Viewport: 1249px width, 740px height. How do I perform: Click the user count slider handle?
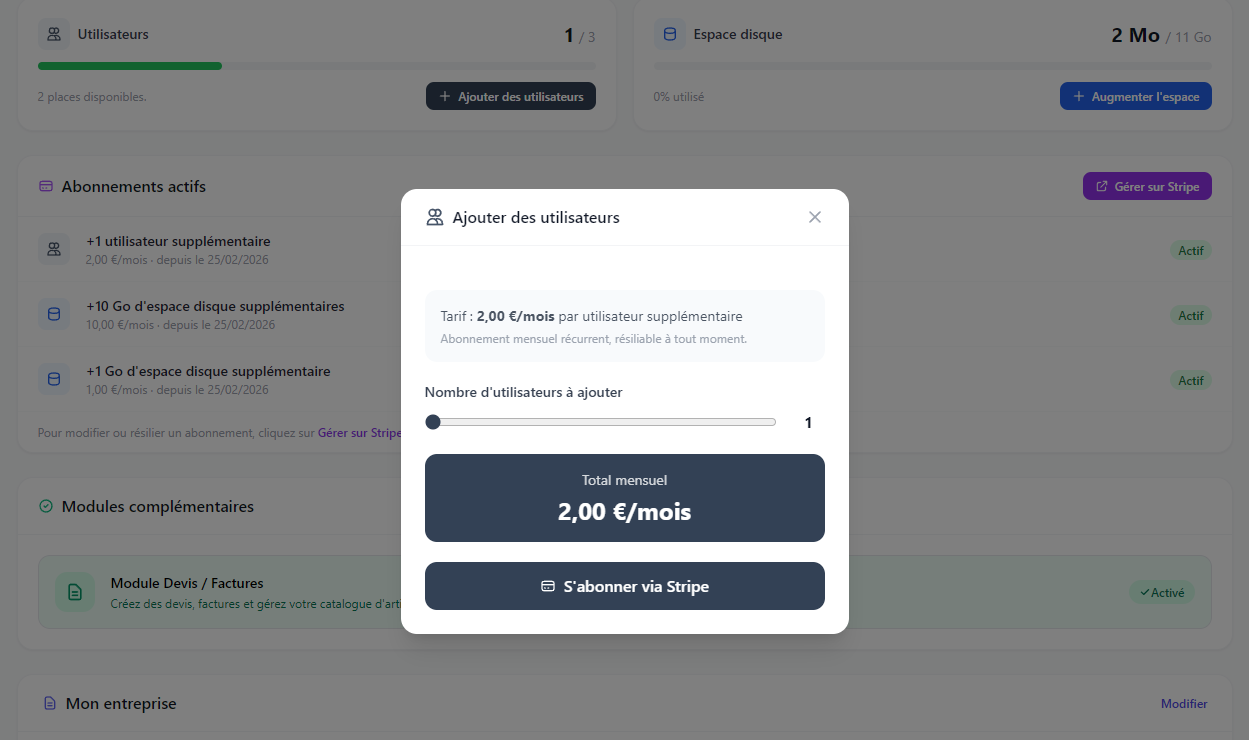(433, 422)
